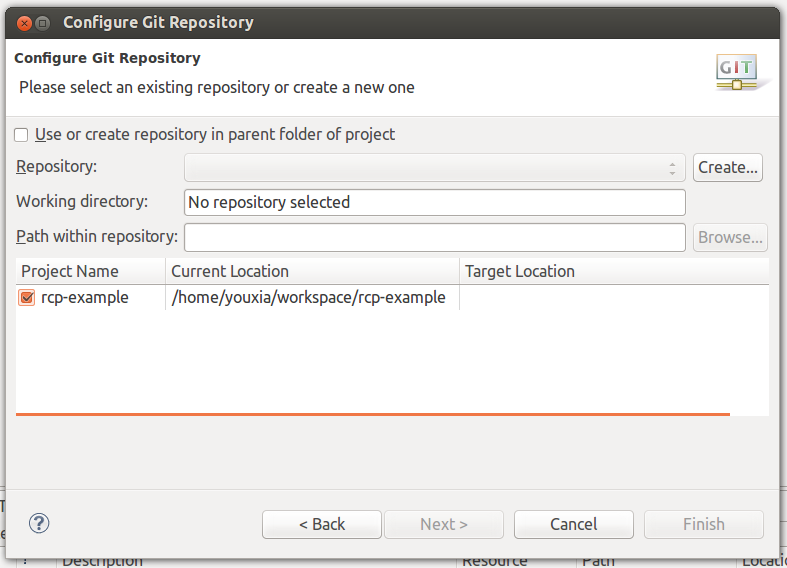Viewport: 787px width, 568px height.
Task: Click the Finish button
Action: point(704,524)
